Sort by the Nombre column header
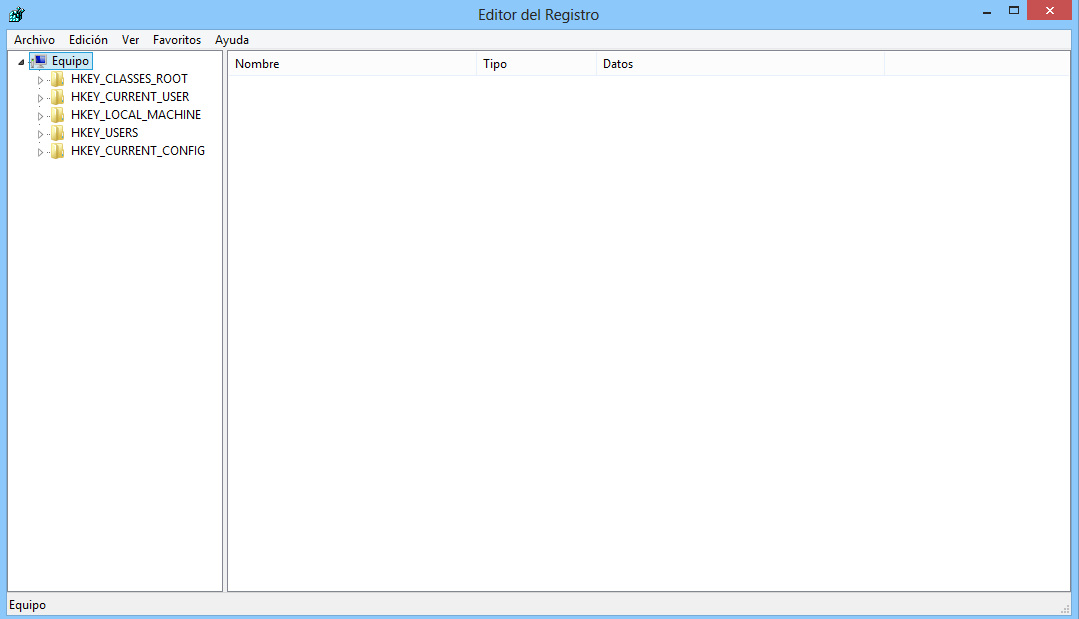Image resolution: width=1079 pixels, height=619 pixels. pyautogui.click(x=352, y=64)
